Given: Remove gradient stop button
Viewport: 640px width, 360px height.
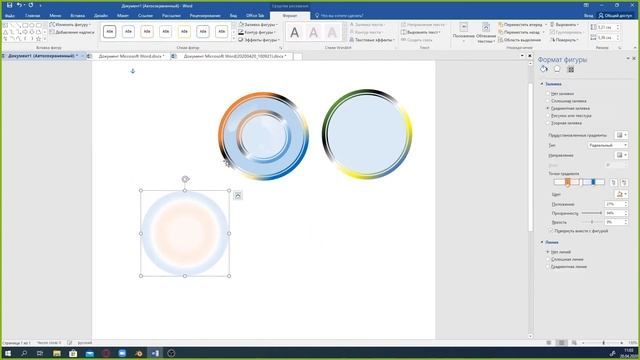Looking at the screenshot, I should tap(624, 182).
